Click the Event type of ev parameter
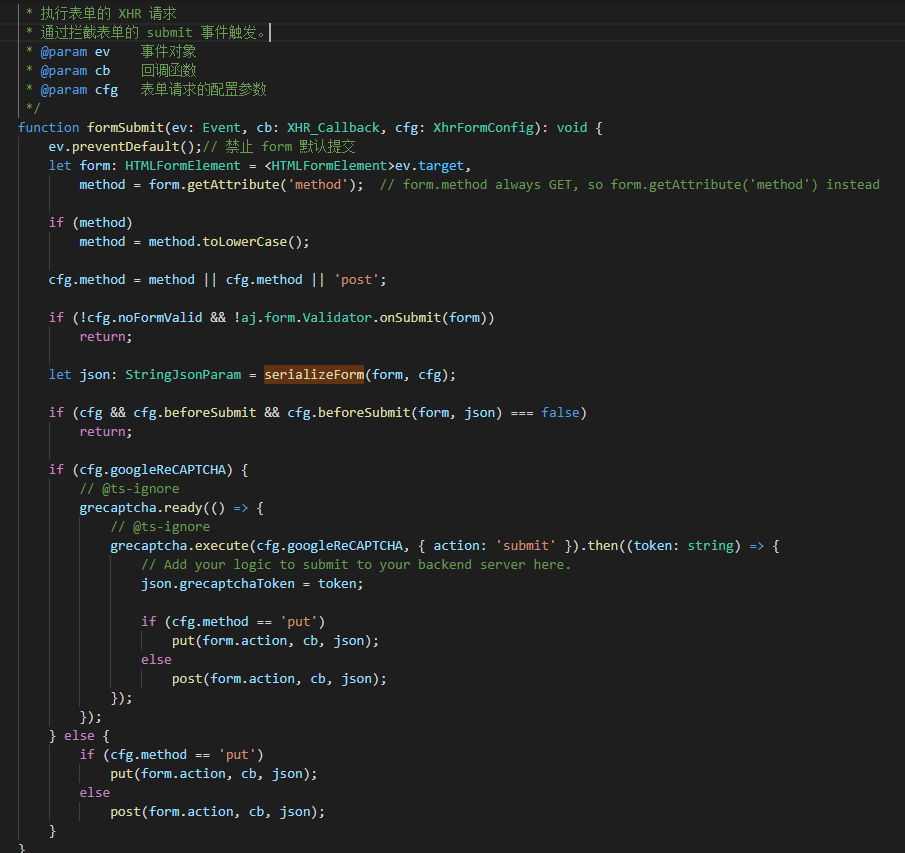Screen dimensions: 905x853 (x=221, y=128)
